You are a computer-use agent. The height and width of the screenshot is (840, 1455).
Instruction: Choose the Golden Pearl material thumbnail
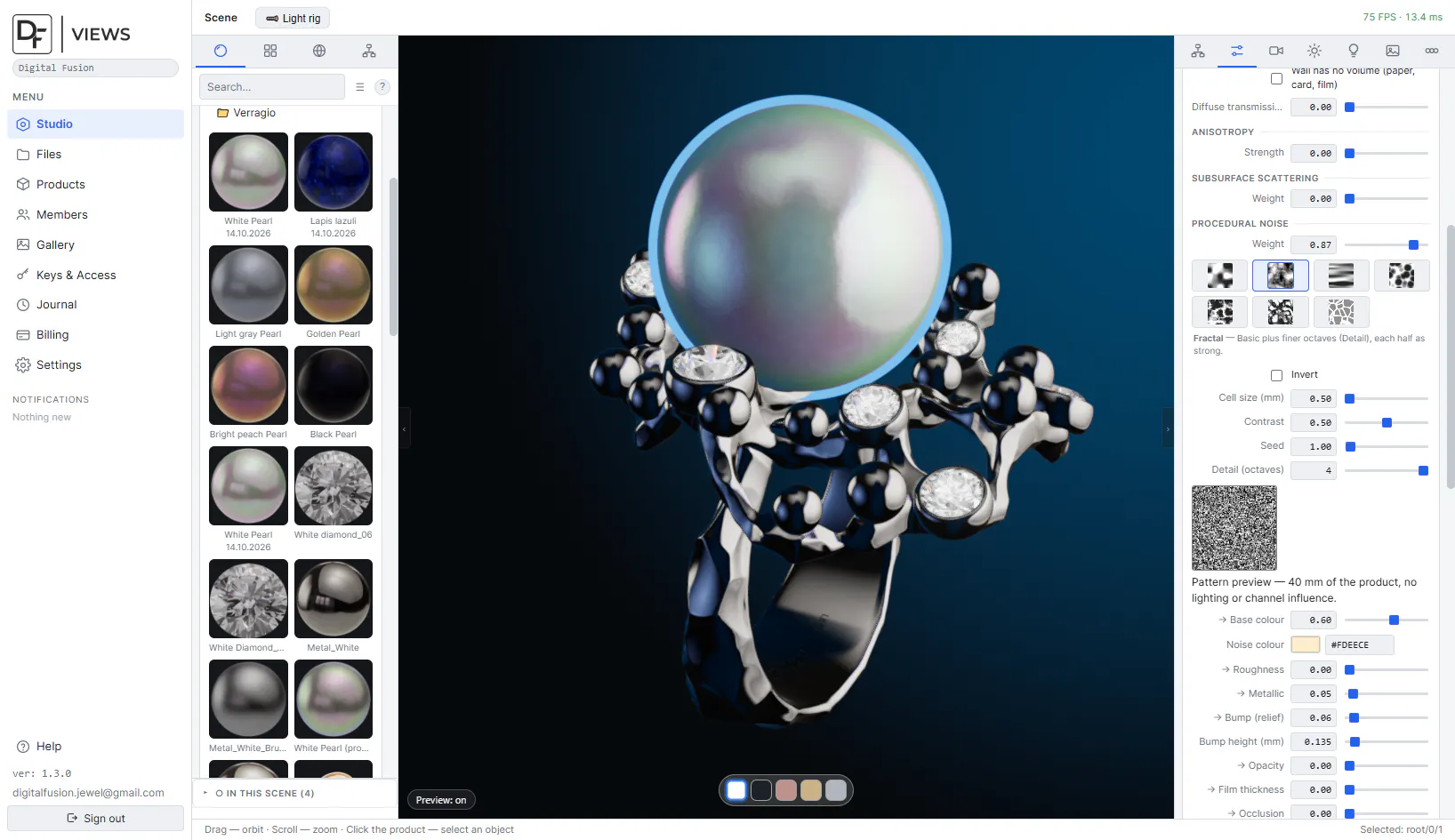tap(334, 284)
